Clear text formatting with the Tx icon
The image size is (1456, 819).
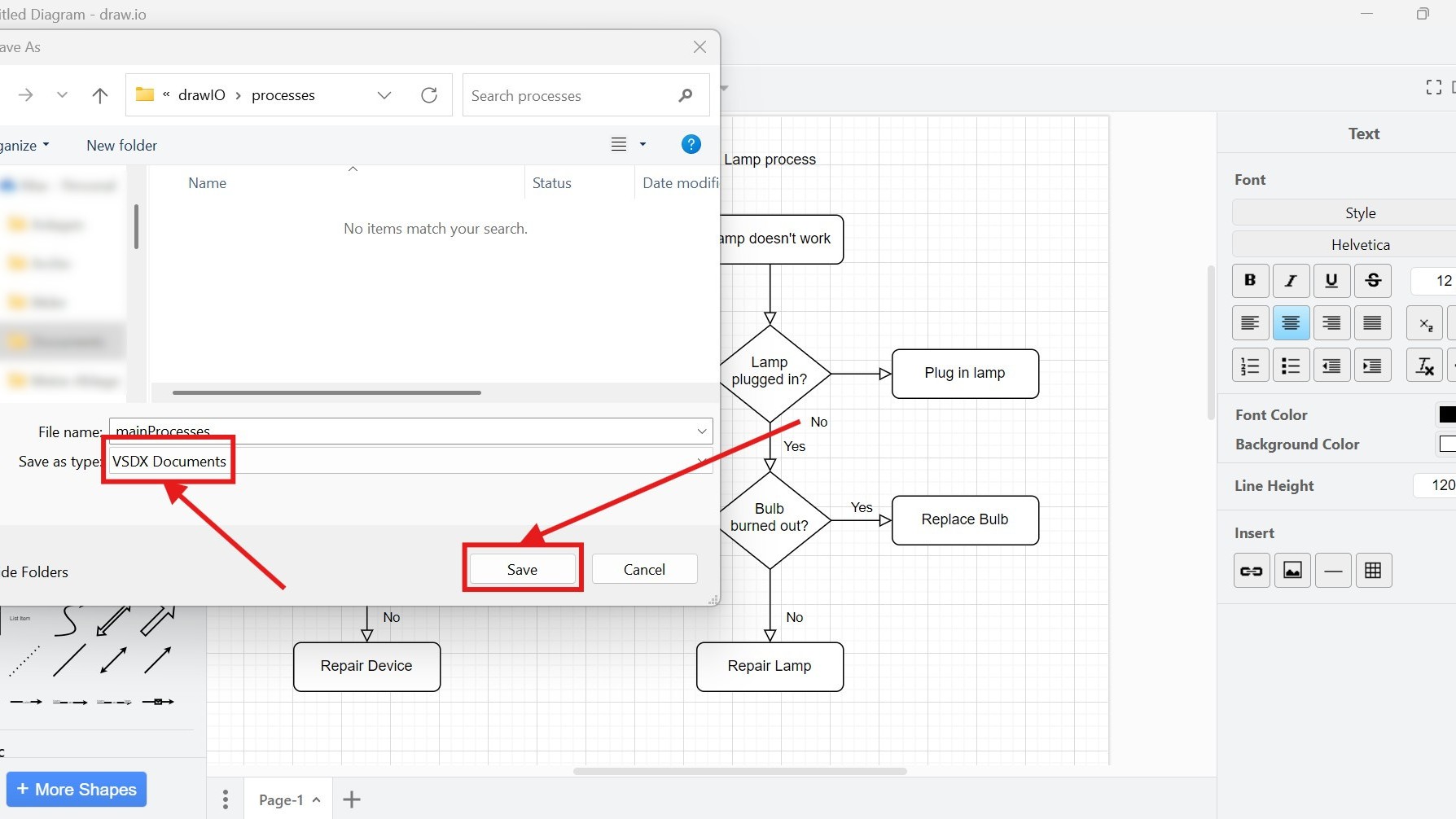(1425, 365)
